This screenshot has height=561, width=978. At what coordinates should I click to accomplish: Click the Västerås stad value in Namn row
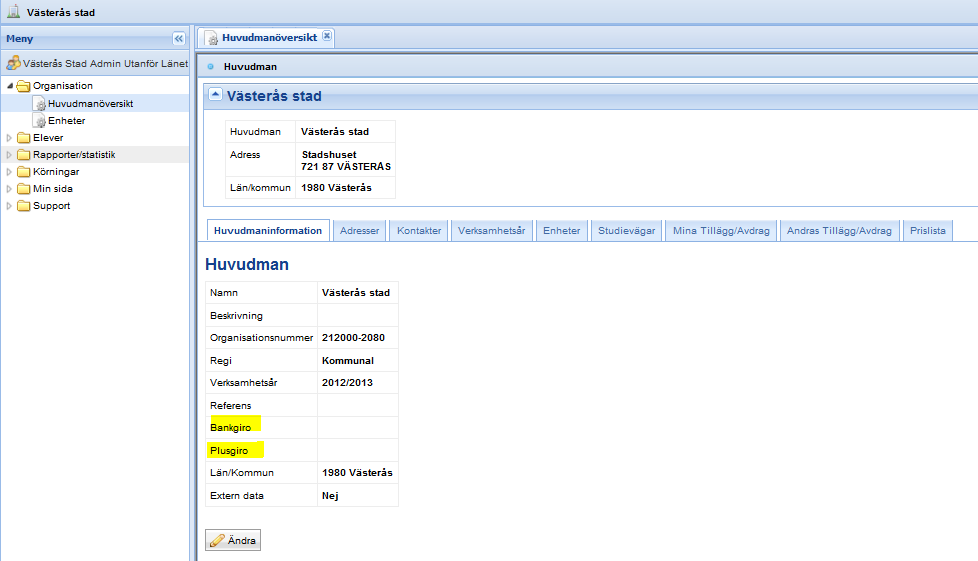click(x=356, y=293)
